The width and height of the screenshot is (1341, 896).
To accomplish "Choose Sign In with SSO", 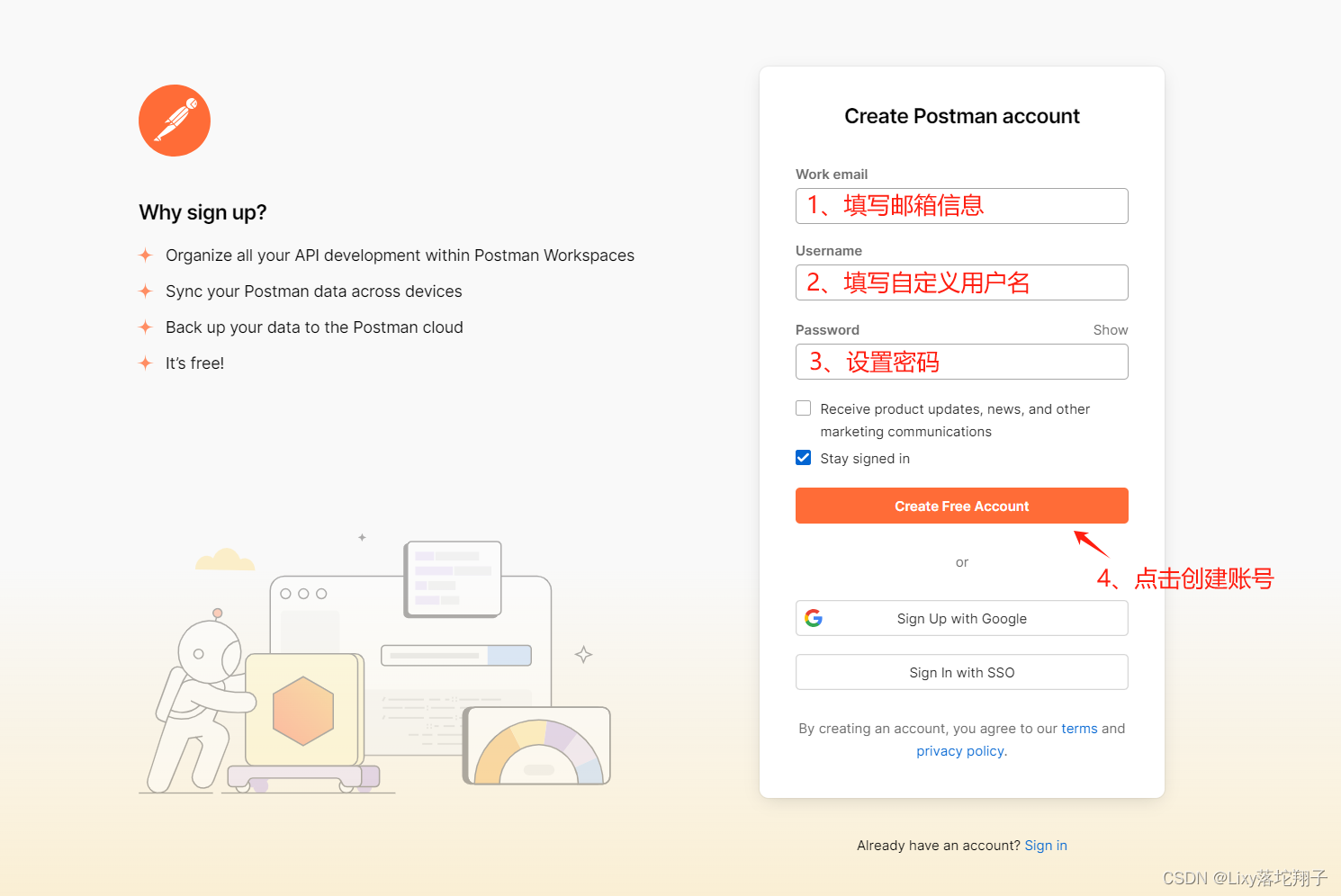I will (961, 672).
